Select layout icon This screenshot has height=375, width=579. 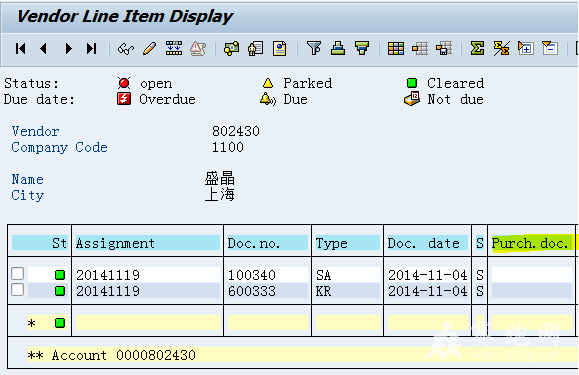click(420, 48)
